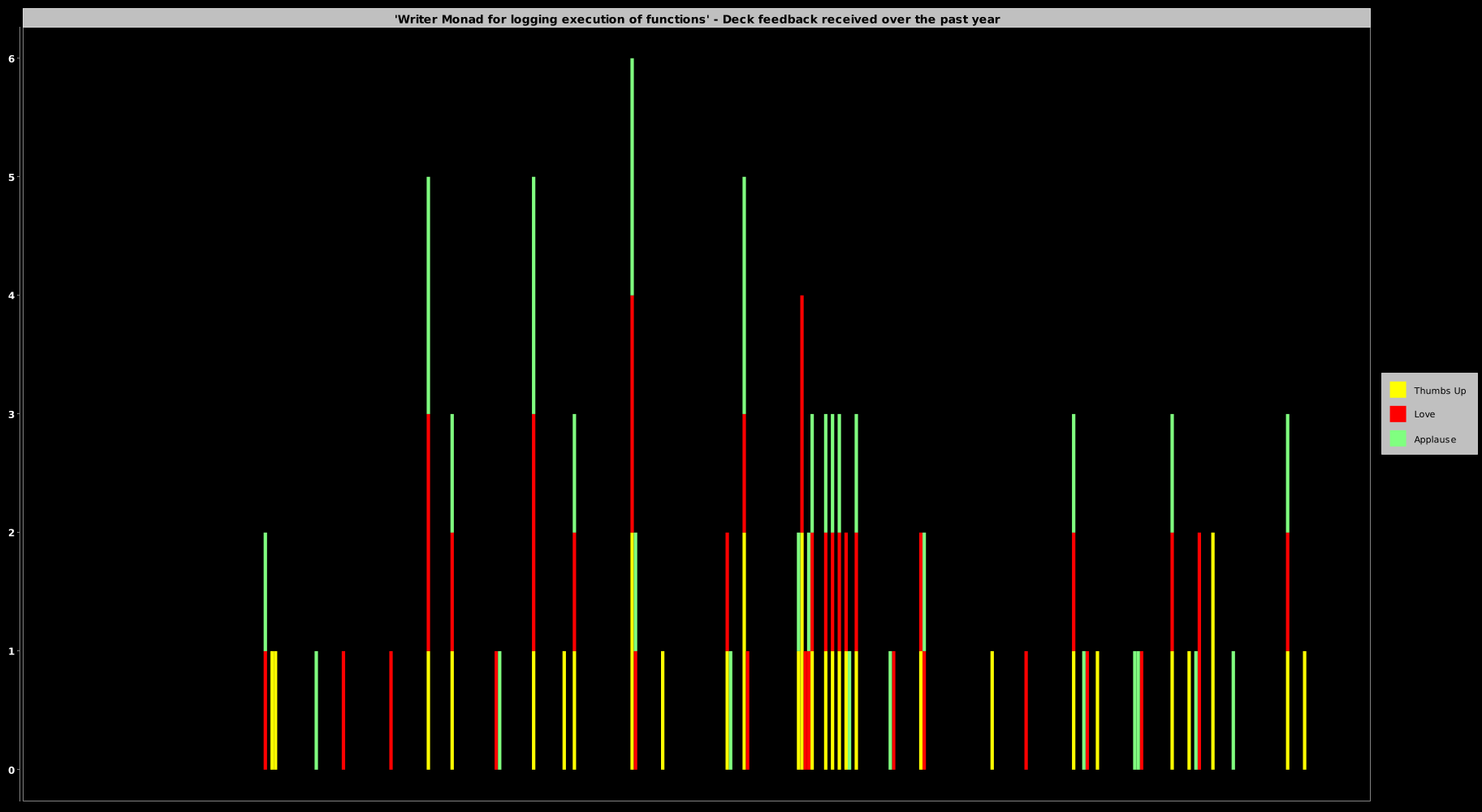Image resolution: width=1482 pixels, height=812 pixels.
Task: Click the y-axis label 2
Action: tap(11, 533)
